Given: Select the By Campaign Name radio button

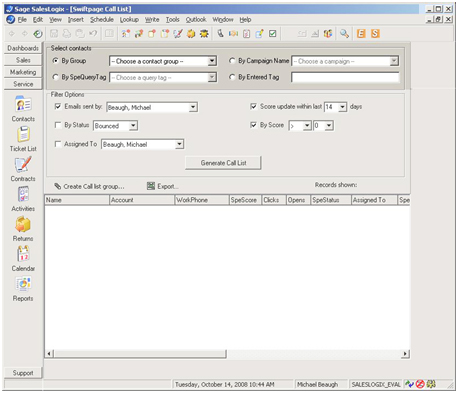Looking at the screenshot, I should pos(232,61).
